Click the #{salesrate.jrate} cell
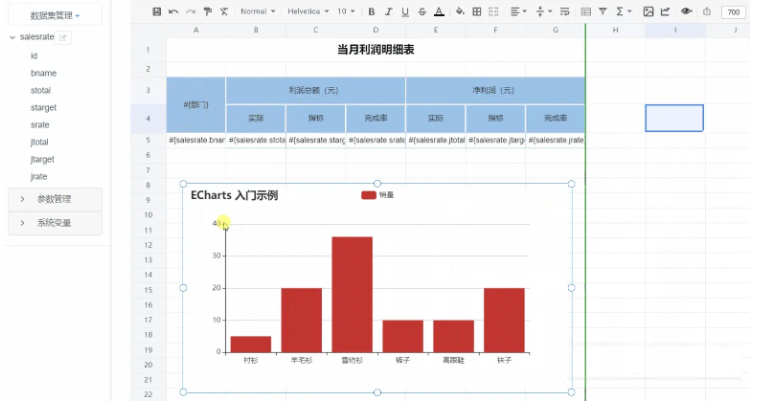The height and width of the screenshot is (402, 762). tap(555, 140)
